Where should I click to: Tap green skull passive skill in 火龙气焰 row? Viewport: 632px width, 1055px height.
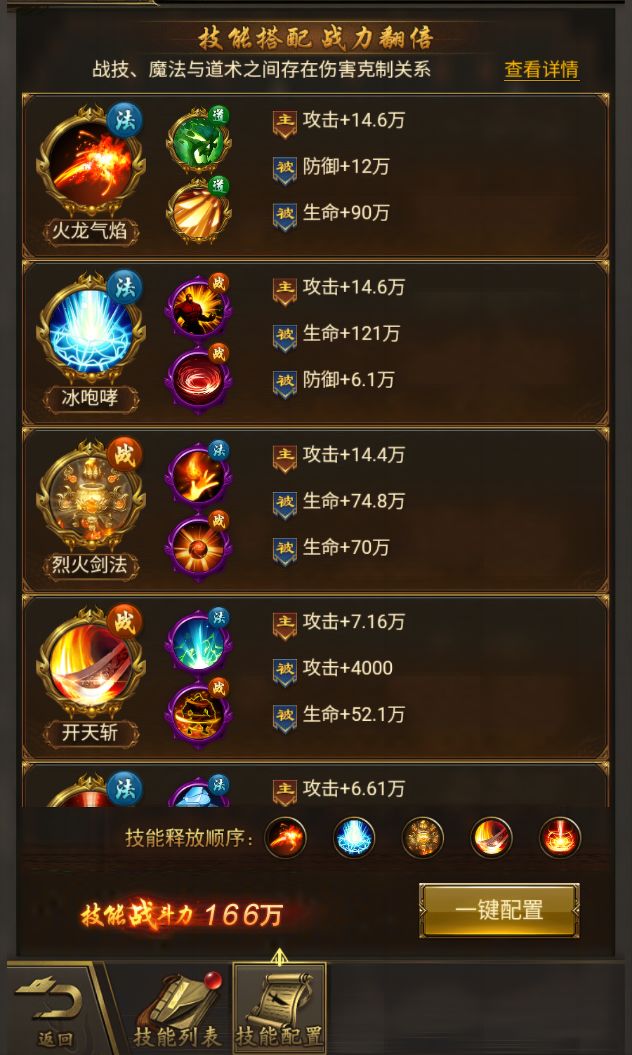click(x=199, y=141)
